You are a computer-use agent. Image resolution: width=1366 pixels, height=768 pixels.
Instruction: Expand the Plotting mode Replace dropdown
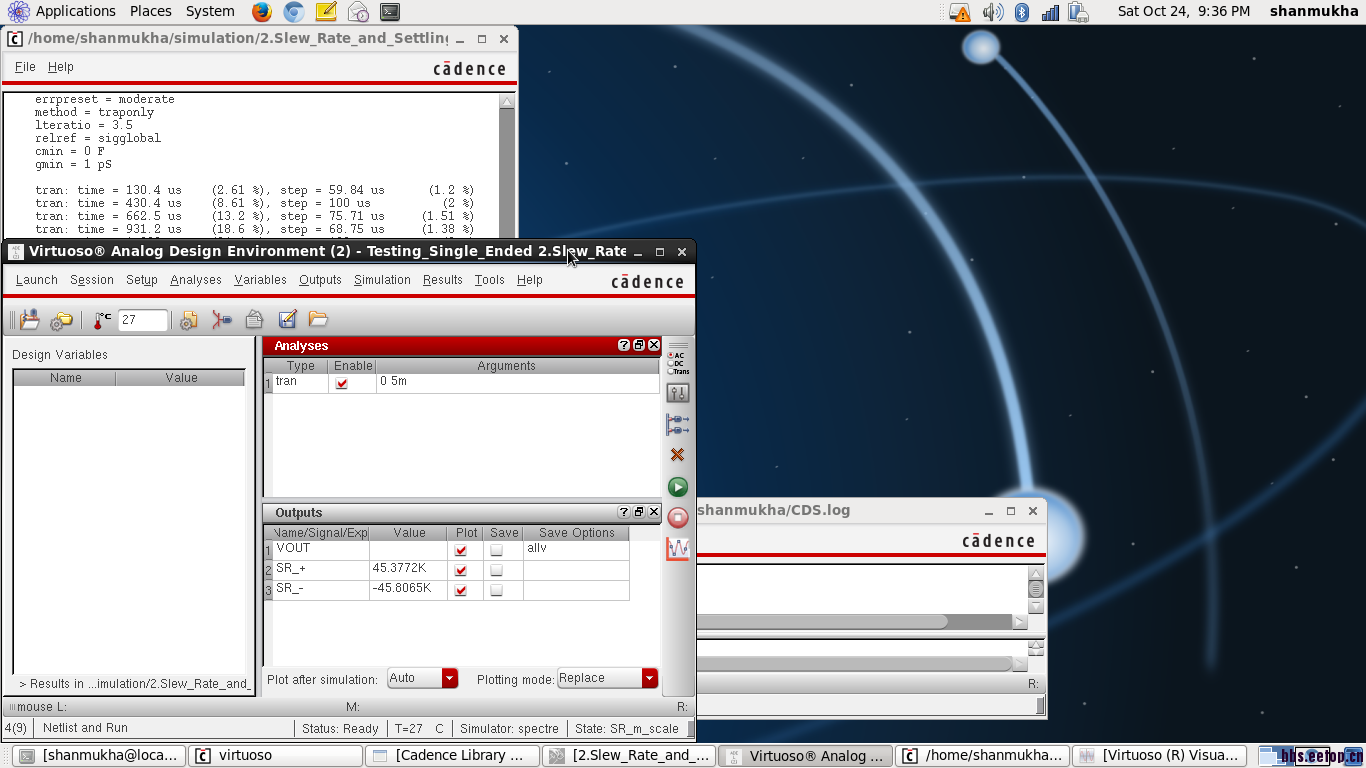649,678
